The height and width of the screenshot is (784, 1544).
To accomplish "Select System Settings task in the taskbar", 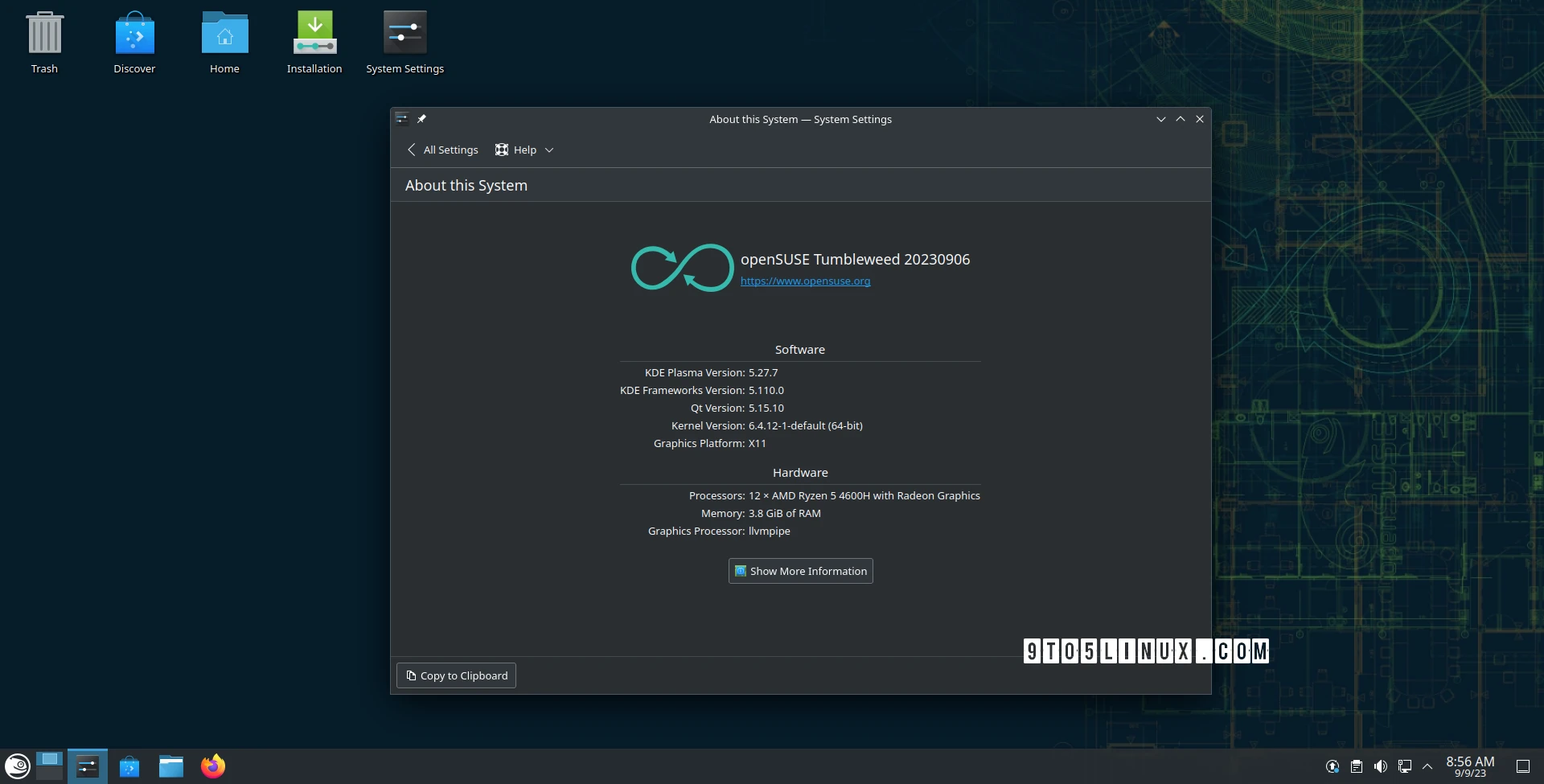I will tap(87, 766).
